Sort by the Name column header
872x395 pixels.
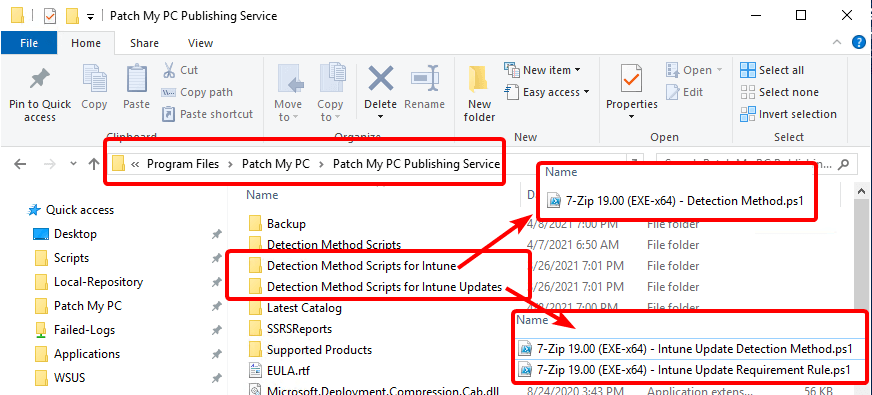[262, 195]
